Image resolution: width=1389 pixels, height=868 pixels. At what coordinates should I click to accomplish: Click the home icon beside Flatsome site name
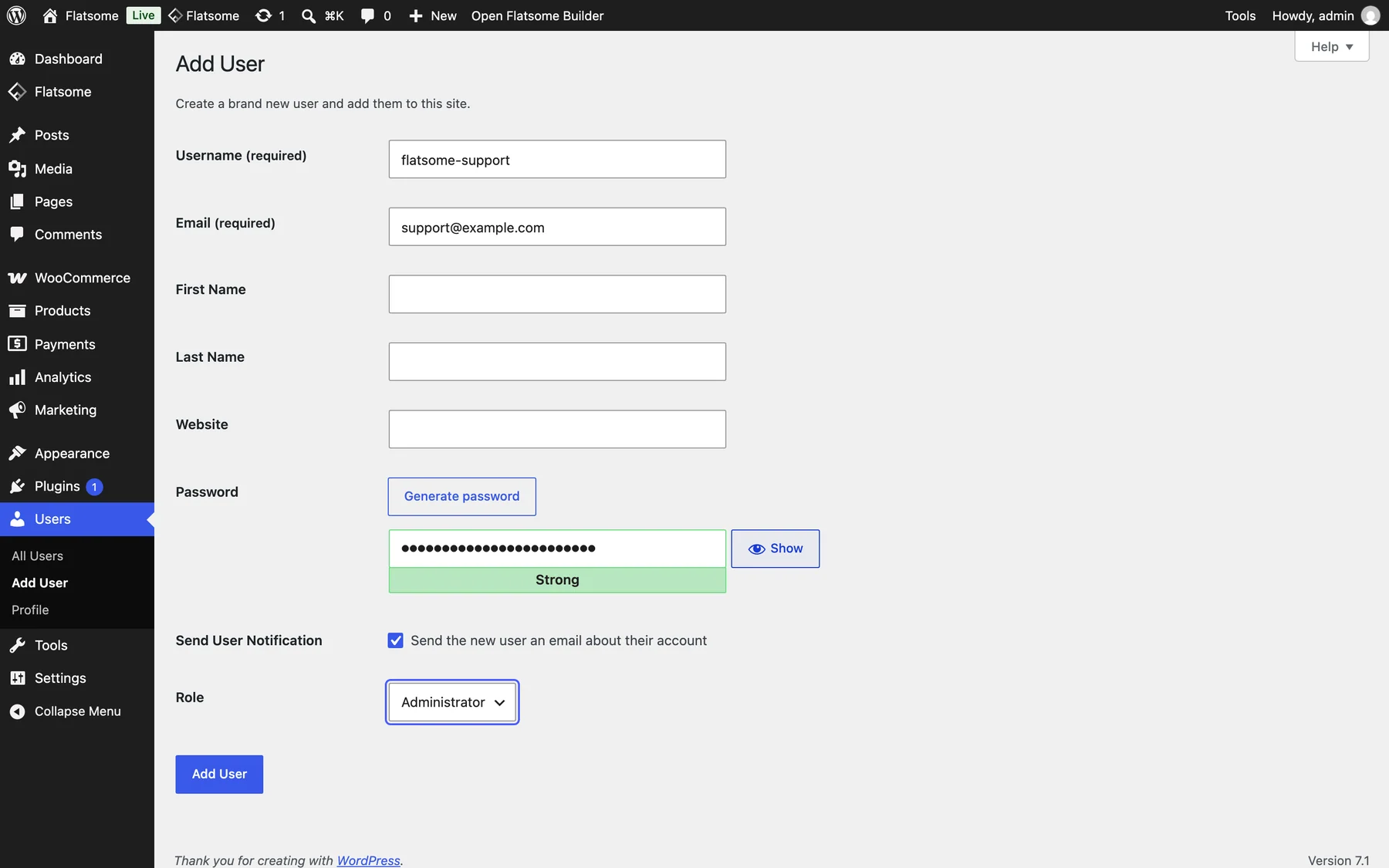tap(50, 15)
